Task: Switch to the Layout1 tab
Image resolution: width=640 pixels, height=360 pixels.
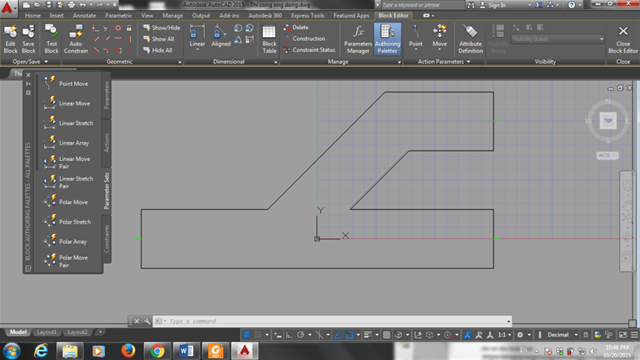Action: [x=47, y=332]
